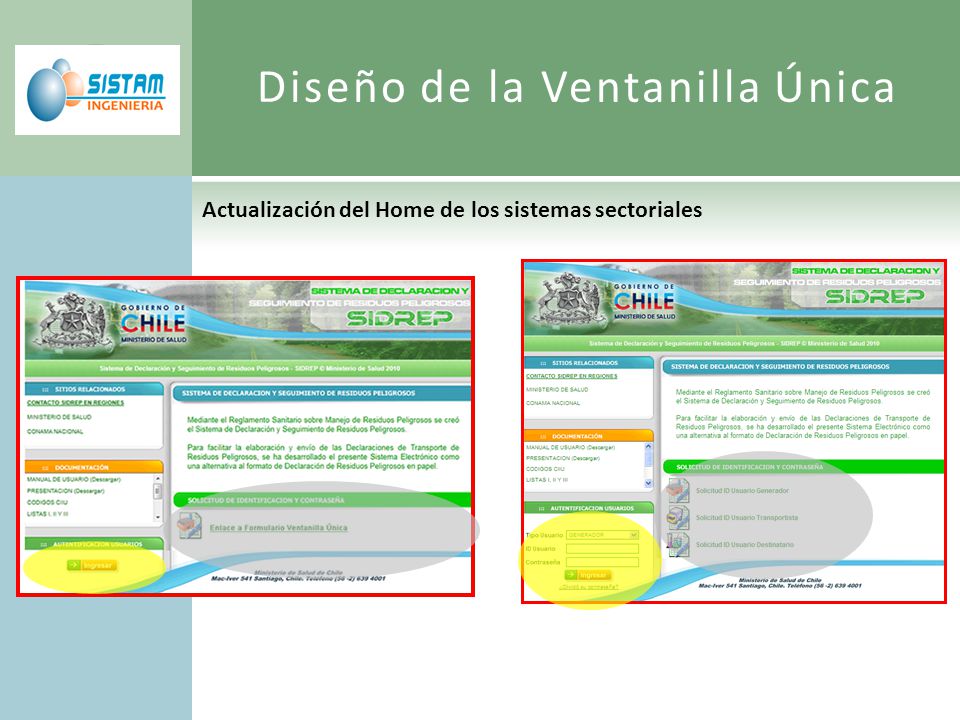The image size is (960, 720).
Task: Click Sitios Relacionados header in left screenshot
Action: (x=94, y=389)
